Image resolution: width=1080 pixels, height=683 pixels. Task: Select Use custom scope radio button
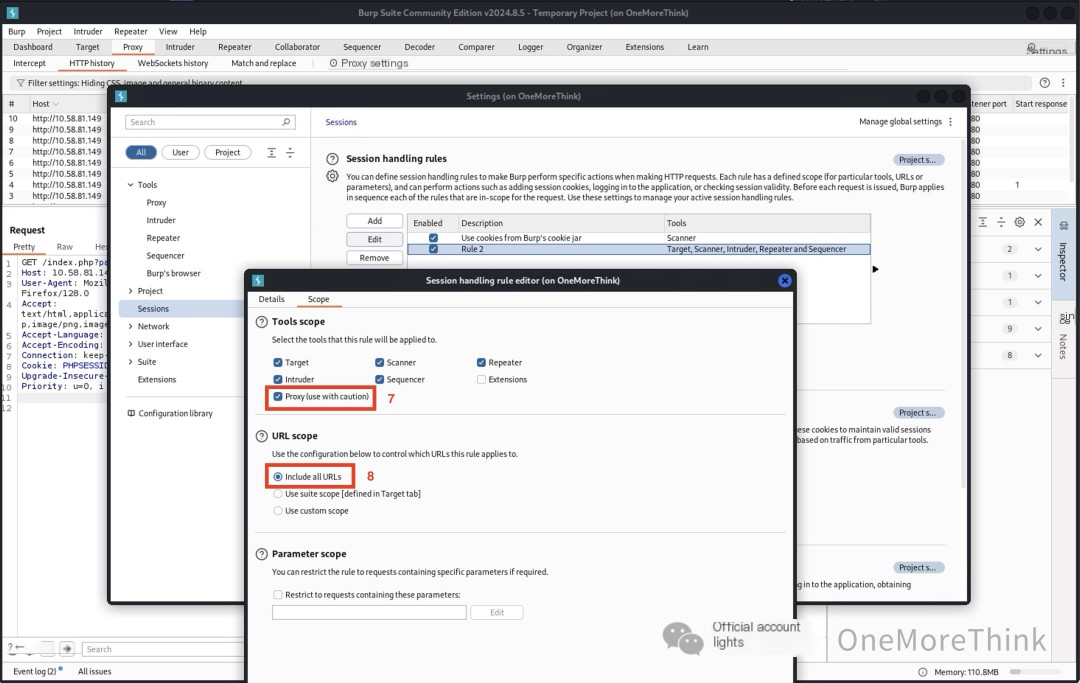[278, 511]
